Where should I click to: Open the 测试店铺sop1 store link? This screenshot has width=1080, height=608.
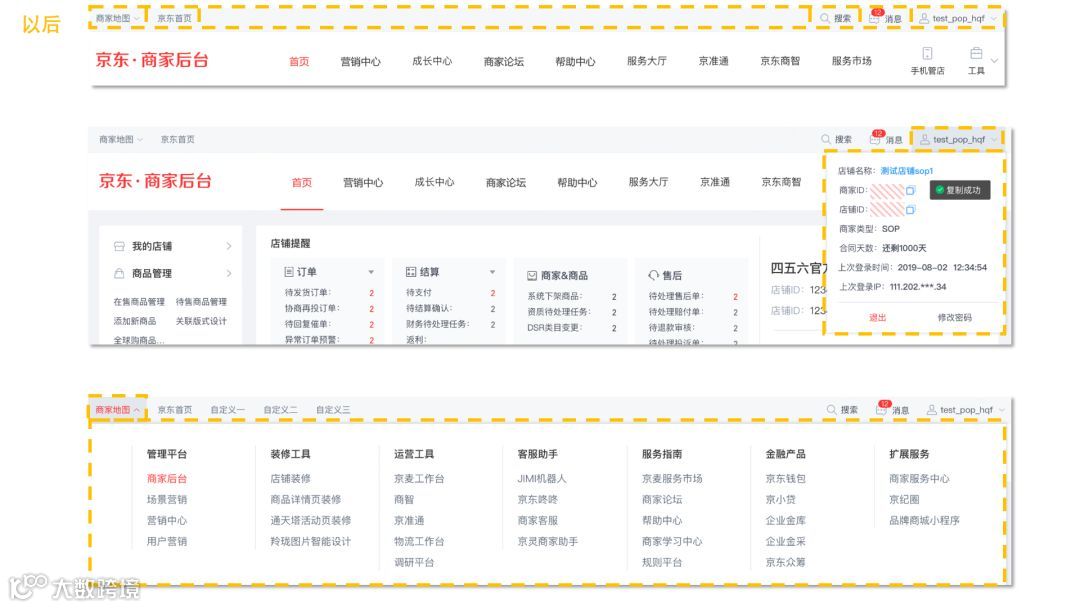click(x=906, y=171)
